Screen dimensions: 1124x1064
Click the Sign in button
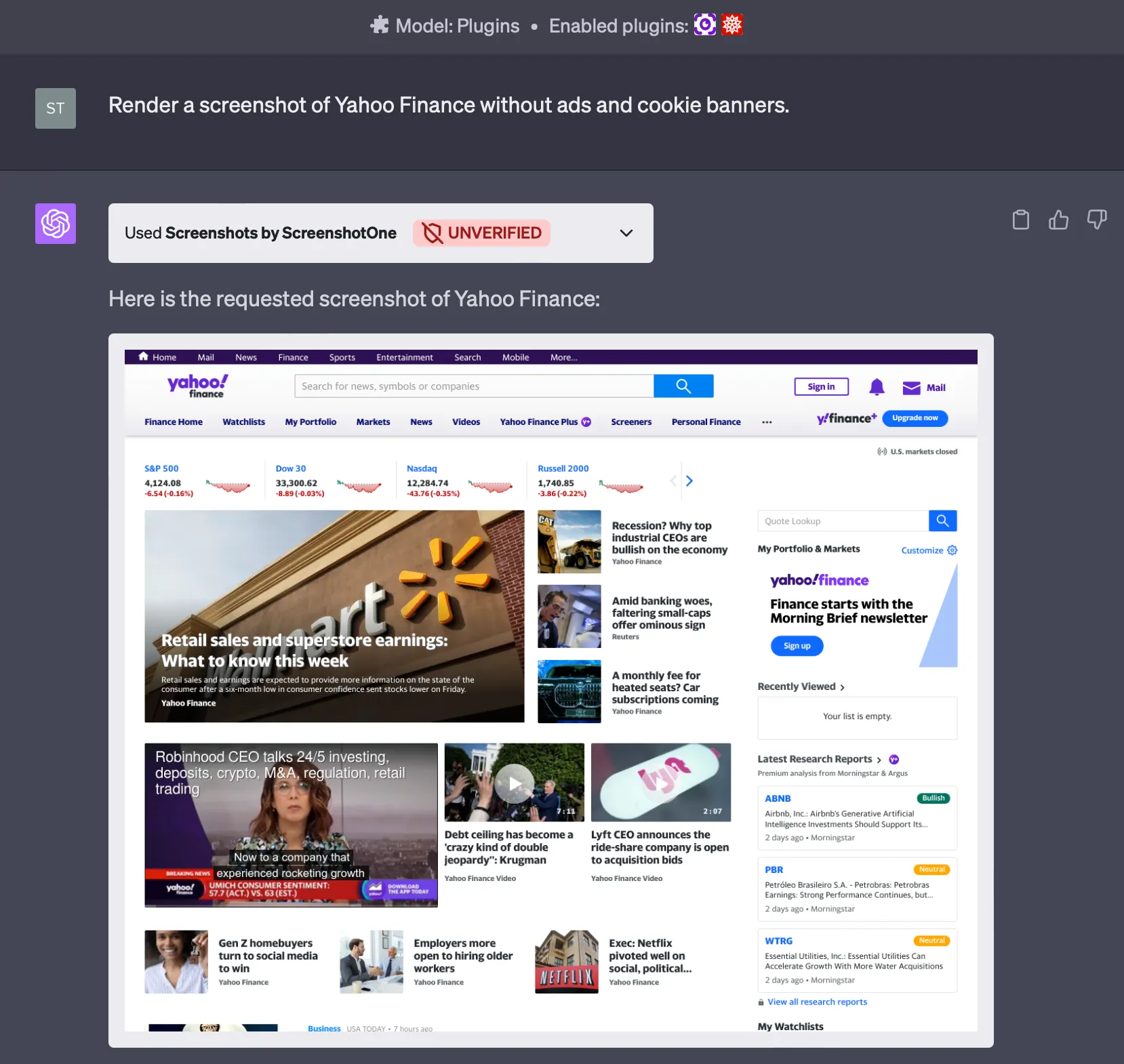coord(821,386)
